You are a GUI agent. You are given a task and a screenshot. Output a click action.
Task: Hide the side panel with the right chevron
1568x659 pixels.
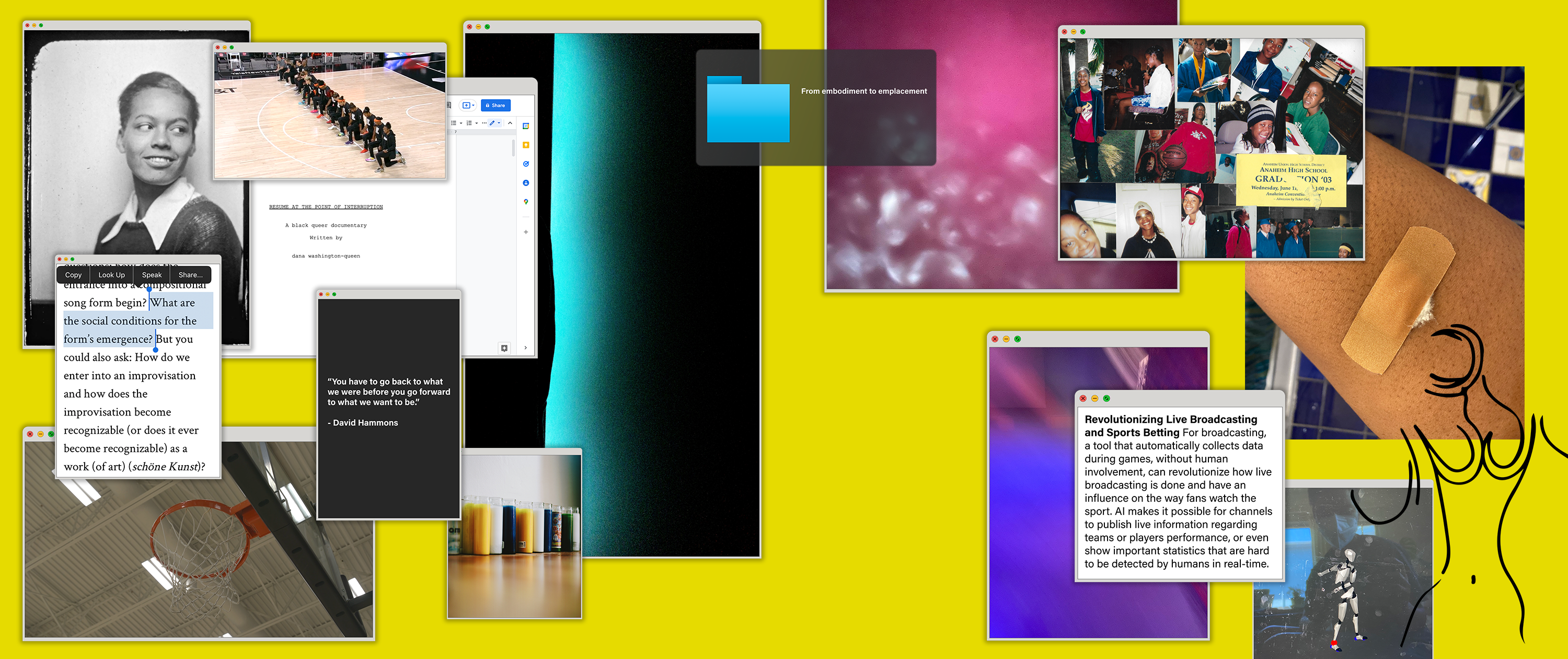tap(525, 348)
